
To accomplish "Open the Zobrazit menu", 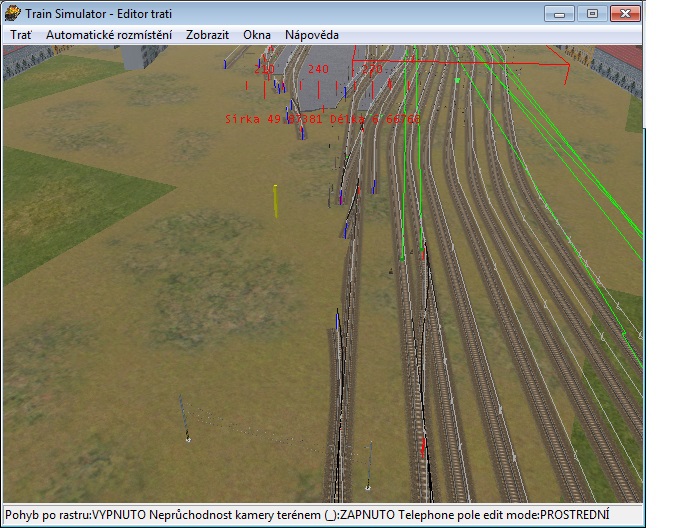I will point(207,34).
